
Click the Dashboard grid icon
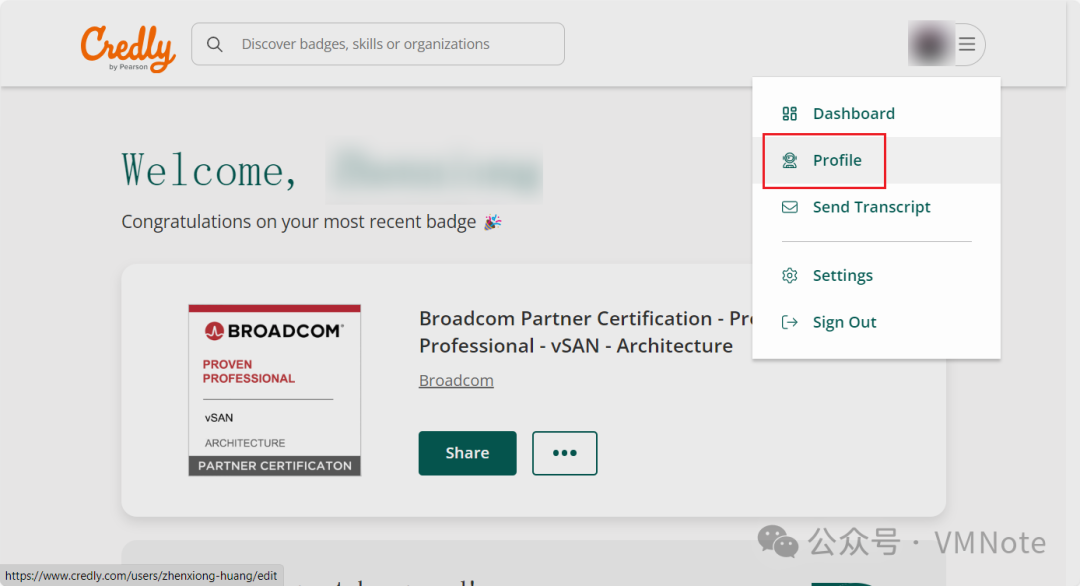point(789,114)
